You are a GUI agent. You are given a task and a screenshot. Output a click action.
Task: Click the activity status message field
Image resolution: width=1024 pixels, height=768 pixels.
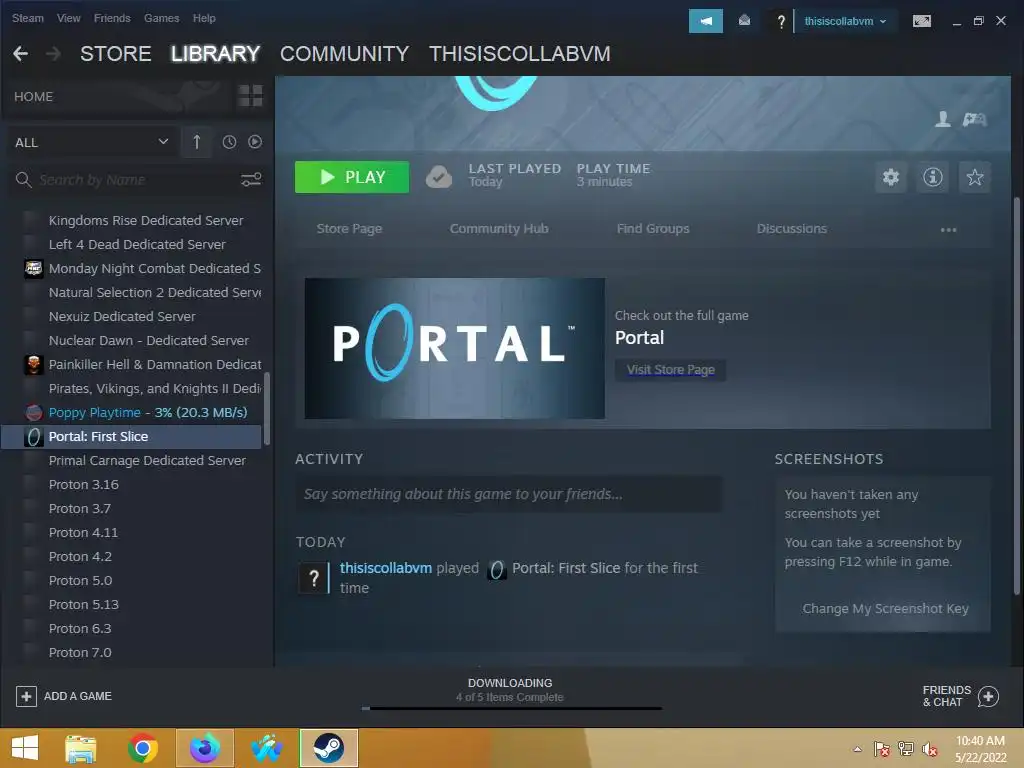click(509, 494)
